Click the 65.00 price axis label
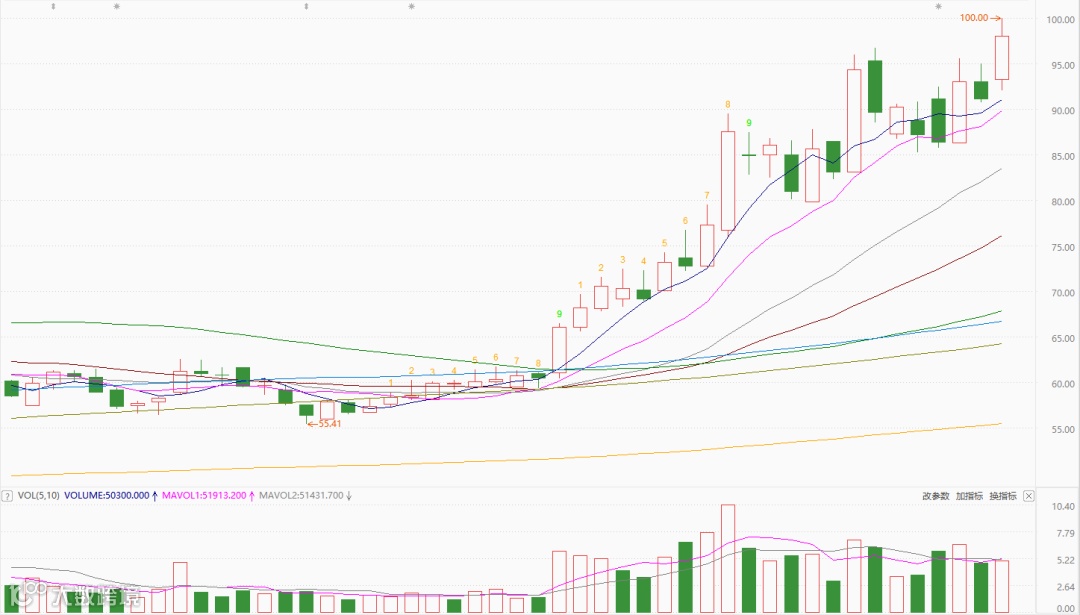This screenshot has width=1080, height=615. (1061, 338)
